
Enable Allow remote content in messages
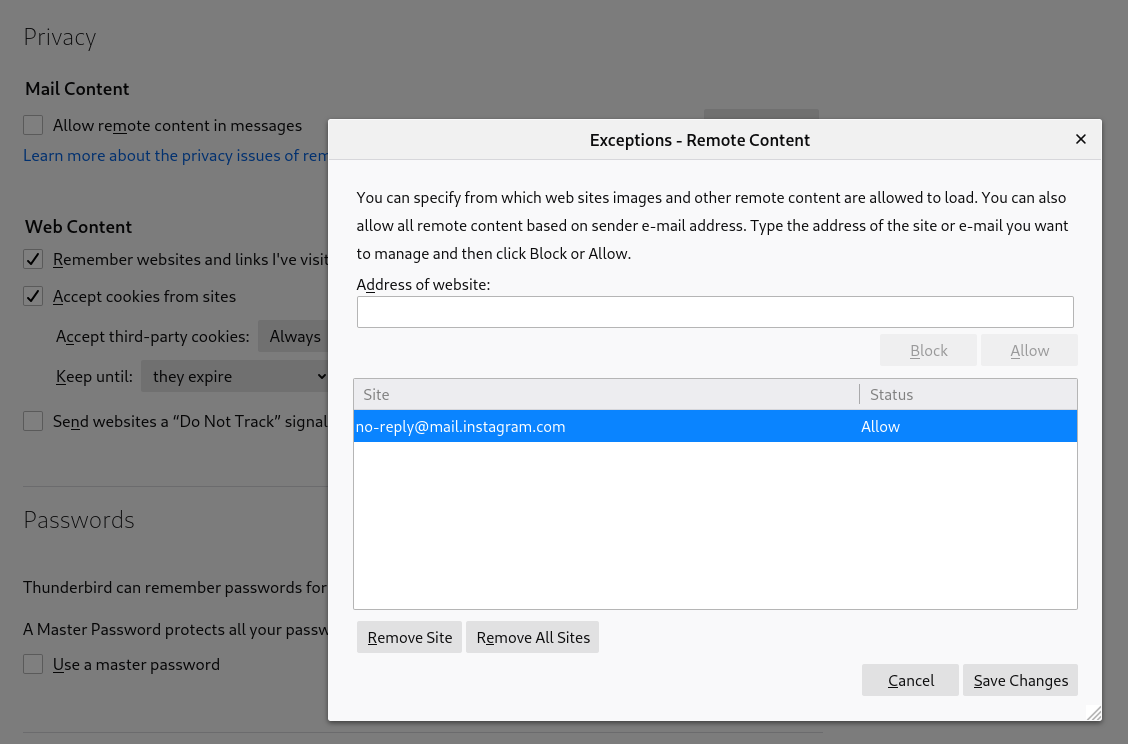tap(34, 125)
